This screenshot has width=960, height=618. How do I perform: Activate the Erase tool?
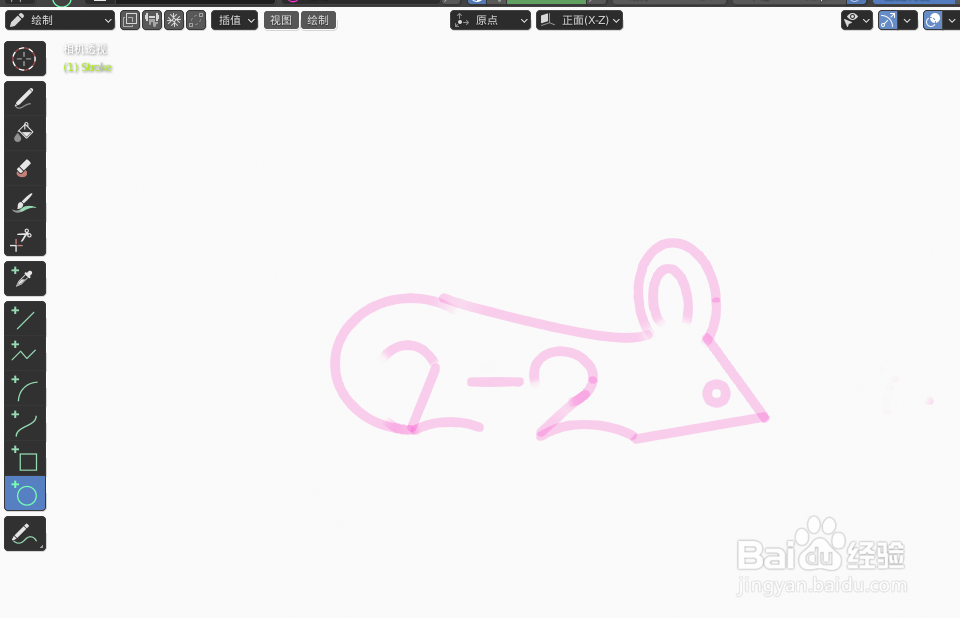pyautogui.click(x=24, y=168)
